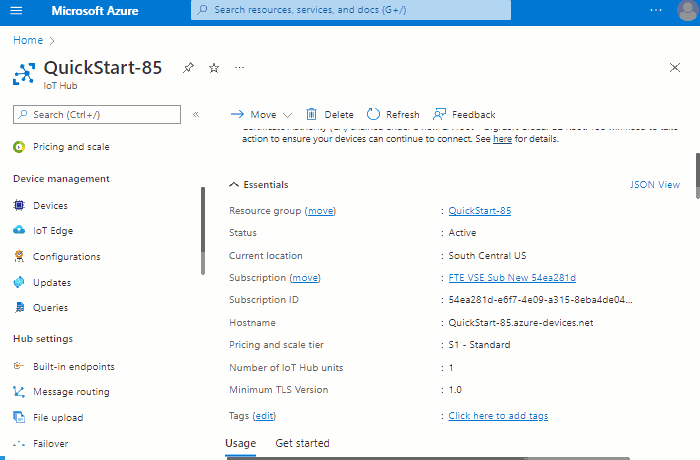This screenshot has width=700, height=460.
Task: Open Message routing settings
Action: 71,392
